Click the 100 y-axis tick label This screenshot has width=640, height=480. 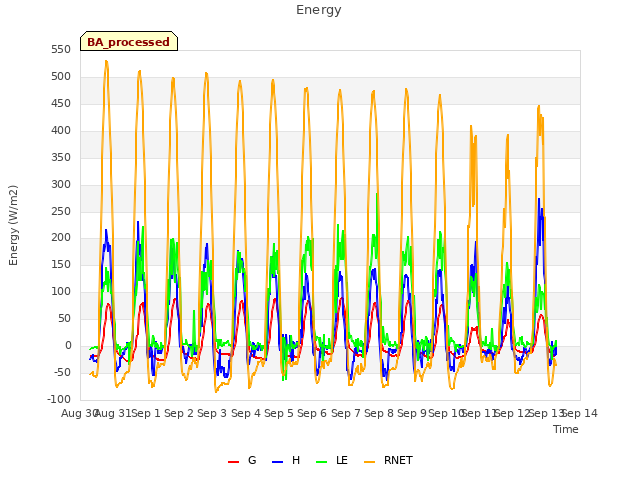pos(61,291)
